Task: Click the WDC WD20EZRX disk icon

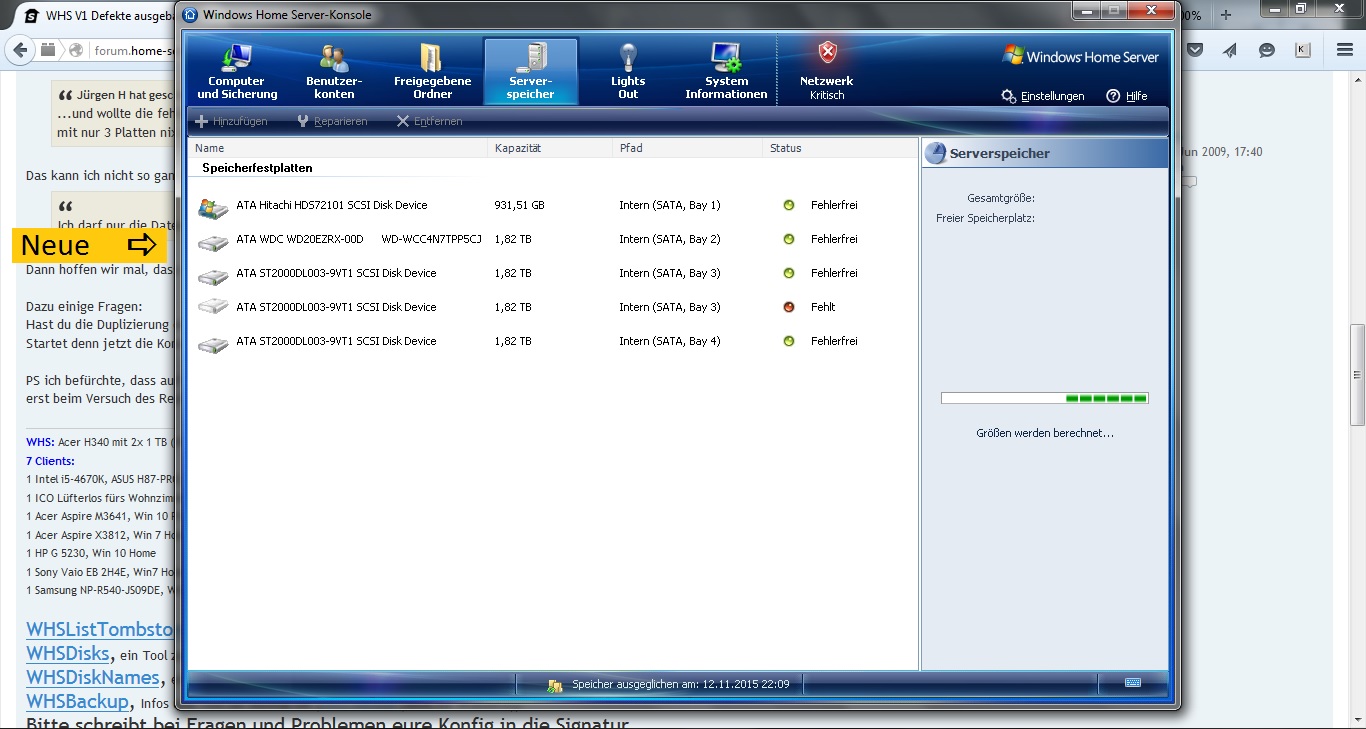Action: click(213, 241)
